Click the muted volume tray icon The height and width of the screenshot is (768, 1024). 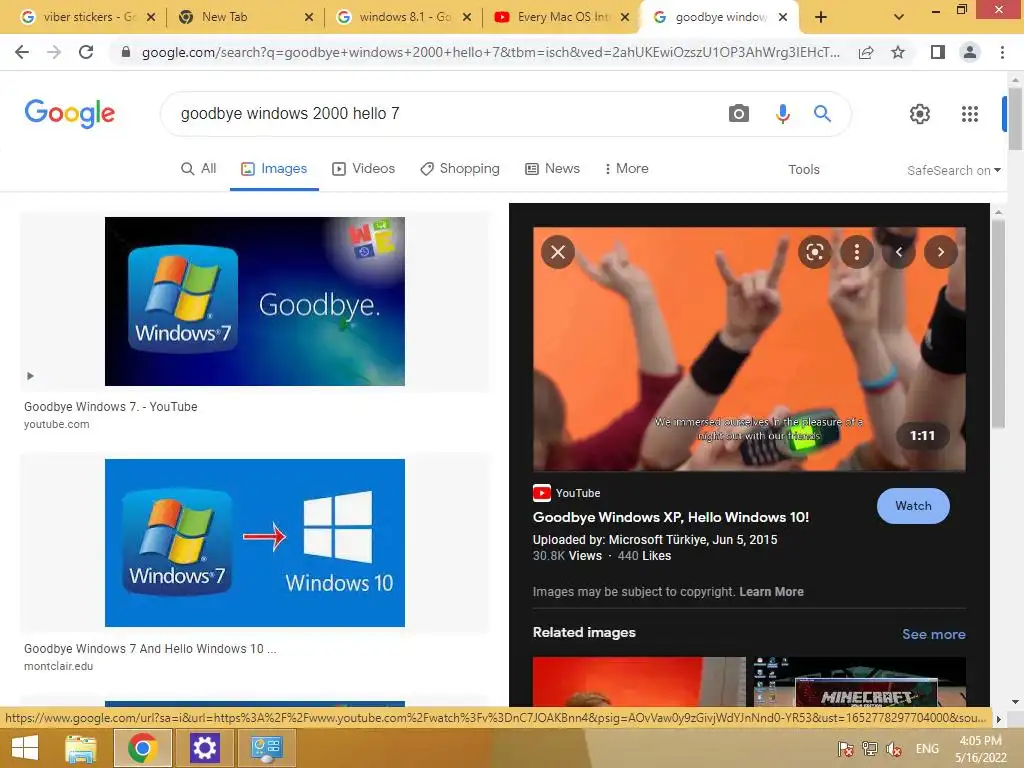click(893, 749)
